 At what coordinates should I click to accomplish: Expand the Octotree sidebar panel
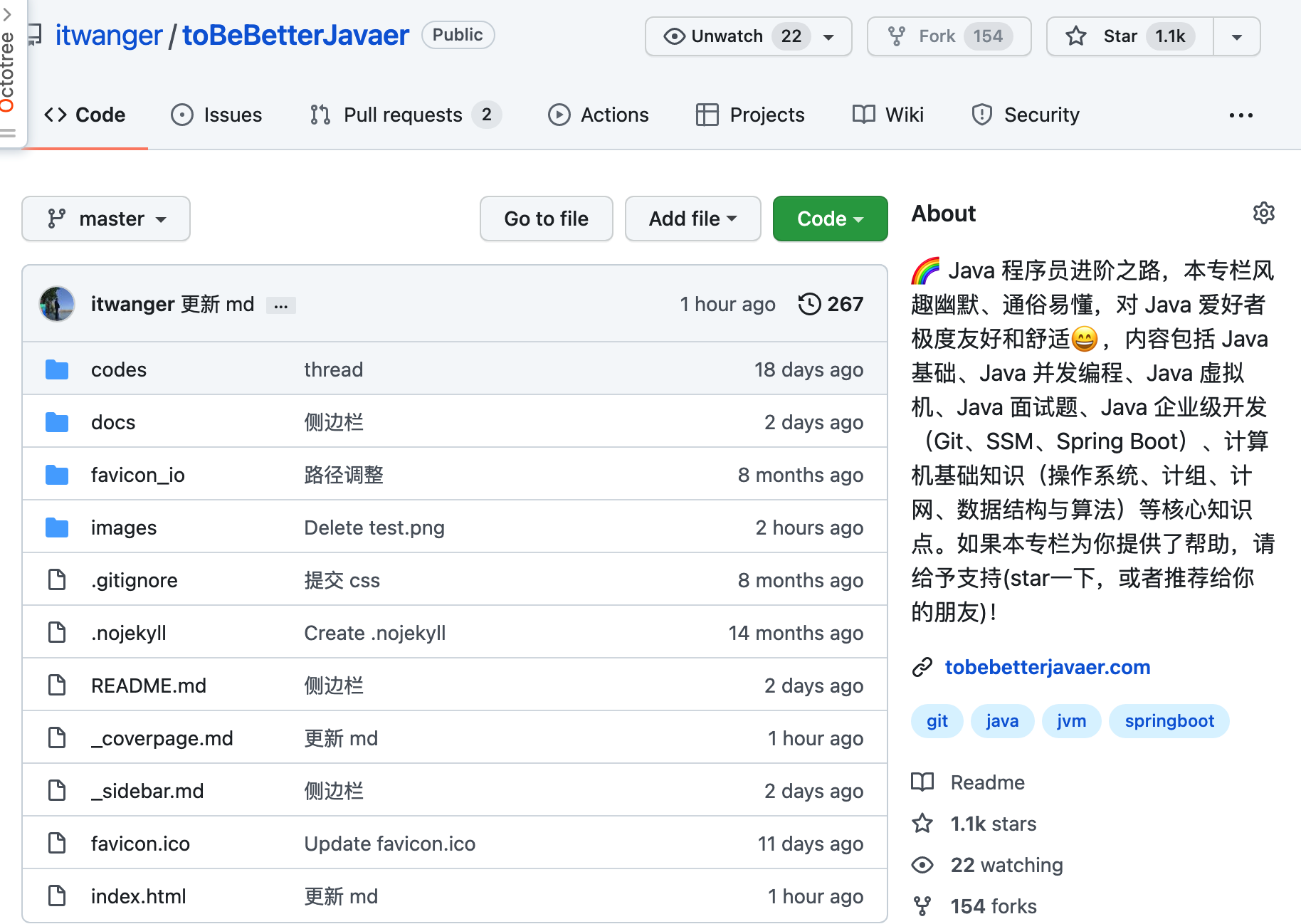tap(9, 71)
